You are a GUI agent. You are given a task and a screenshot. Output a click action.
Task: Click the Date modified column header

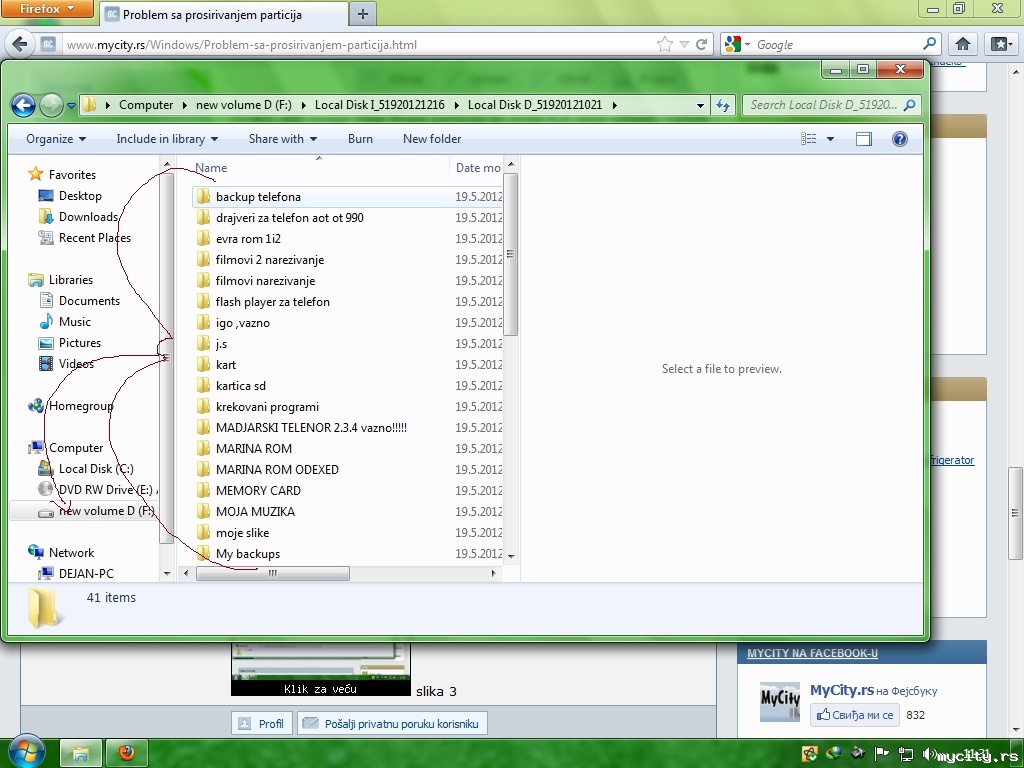click(477, 168)
